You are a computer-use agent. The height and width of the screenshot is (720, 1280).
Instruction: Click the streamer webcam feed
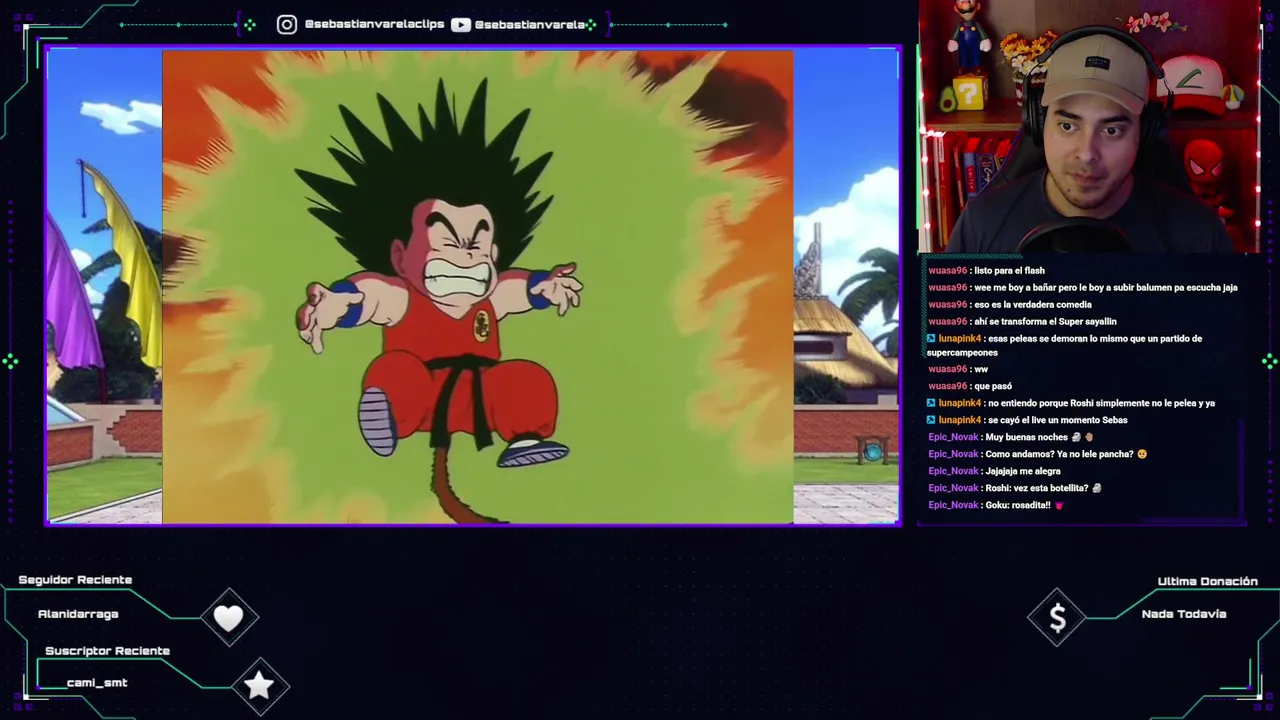coord(1089,126)
